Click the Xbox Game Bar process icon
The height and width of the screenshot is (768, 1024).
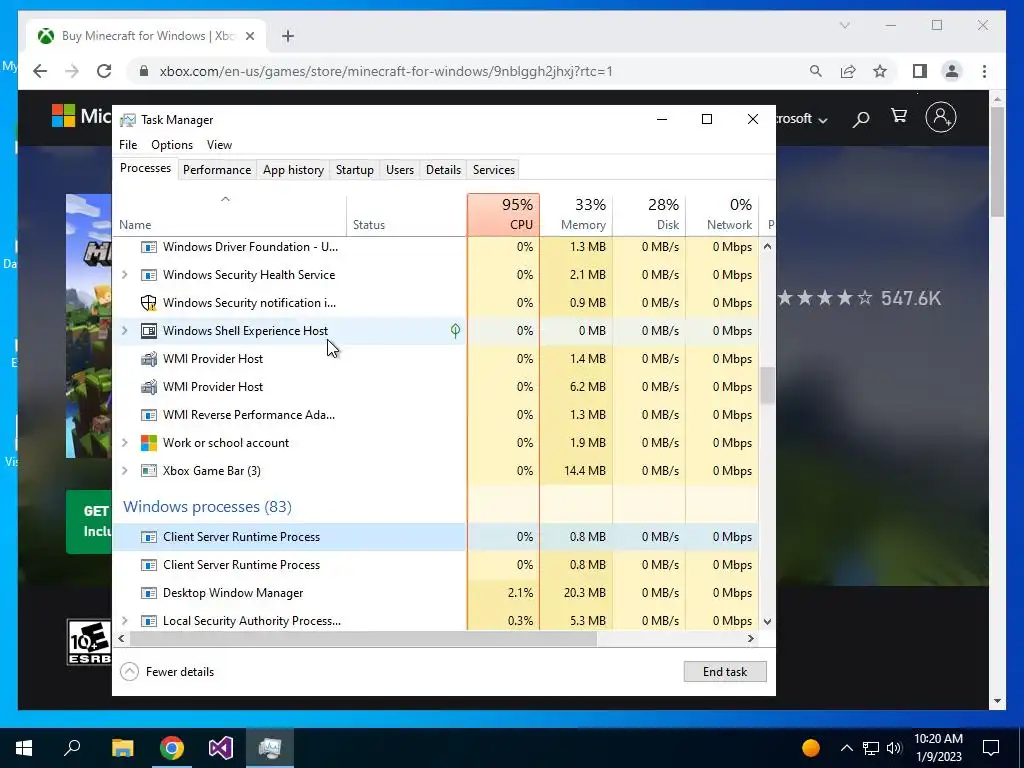(x=149, y=471)
